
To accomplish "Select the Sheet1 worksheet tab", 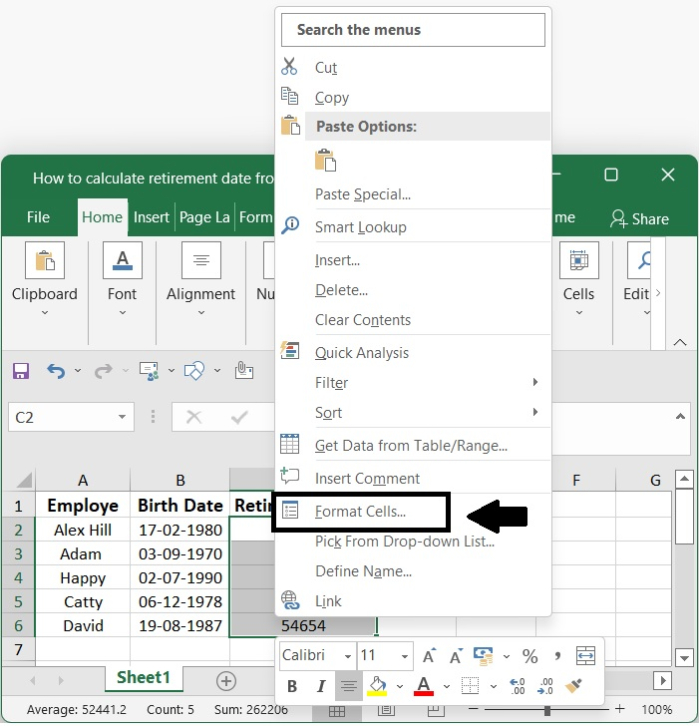I will click(x=144, y=677).
